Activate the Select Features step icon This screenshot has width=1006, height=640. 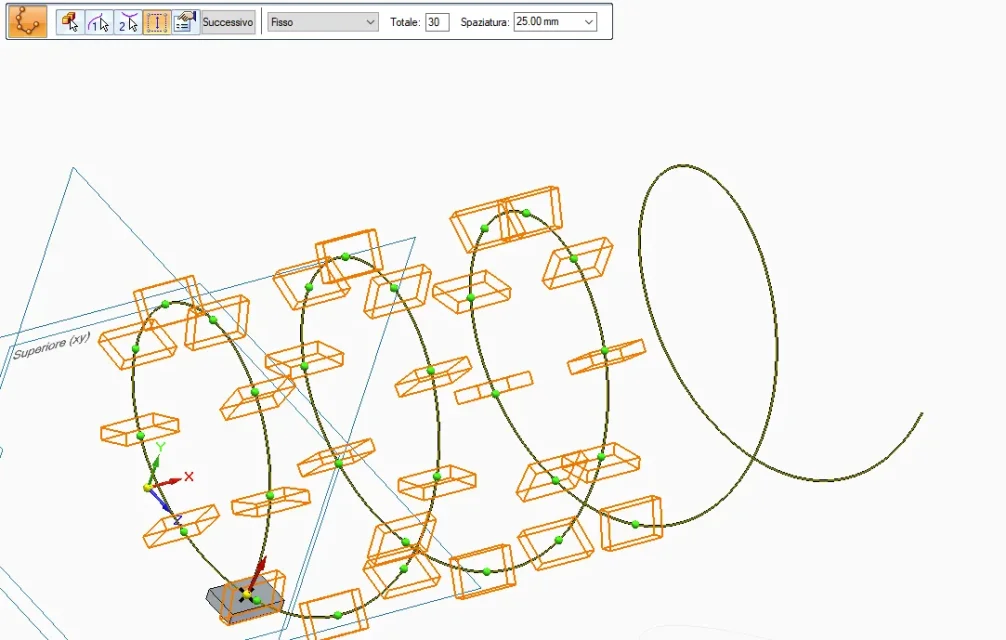click(x=69, y=21)
